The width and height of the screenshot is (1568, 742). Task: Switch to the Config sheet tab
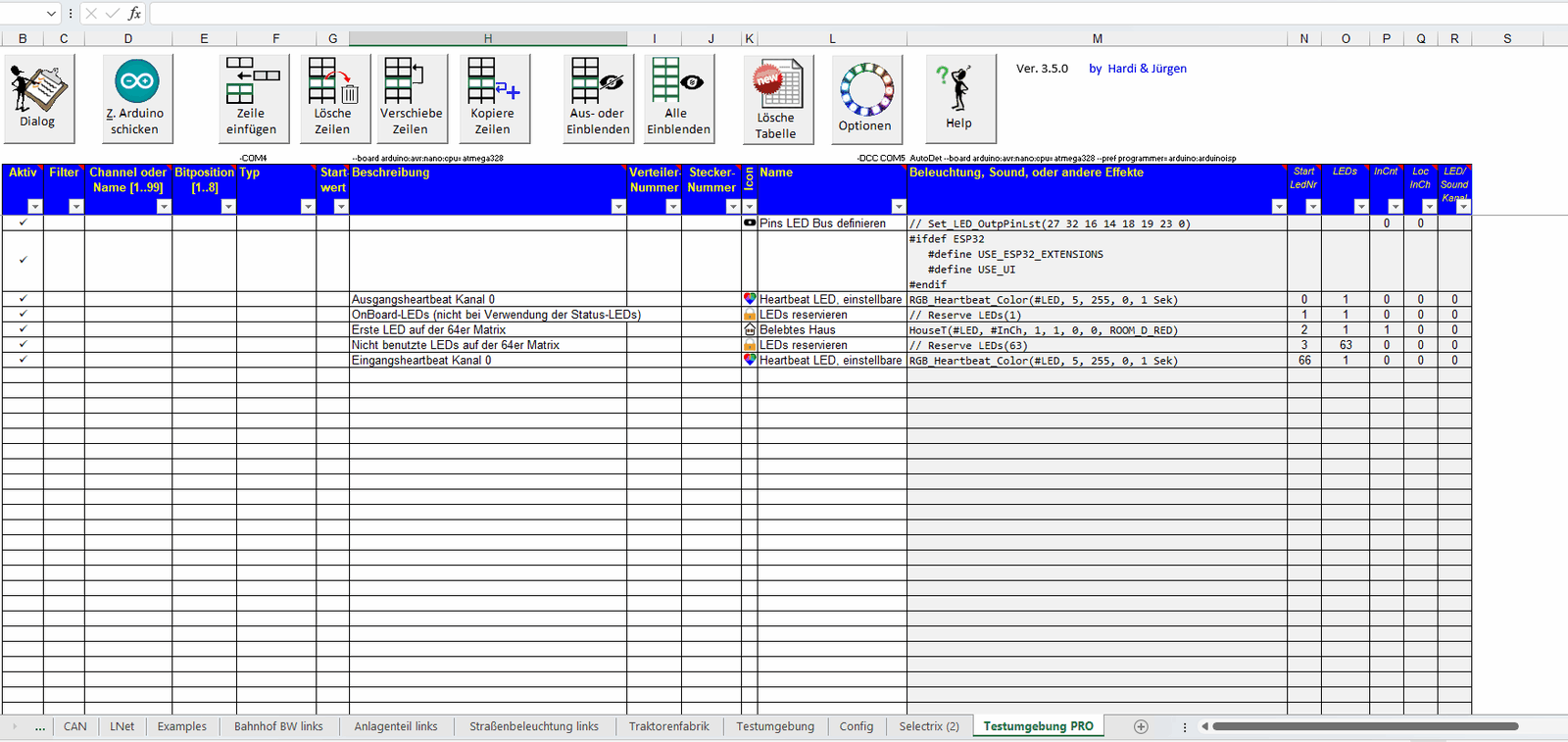pos(856,726)
